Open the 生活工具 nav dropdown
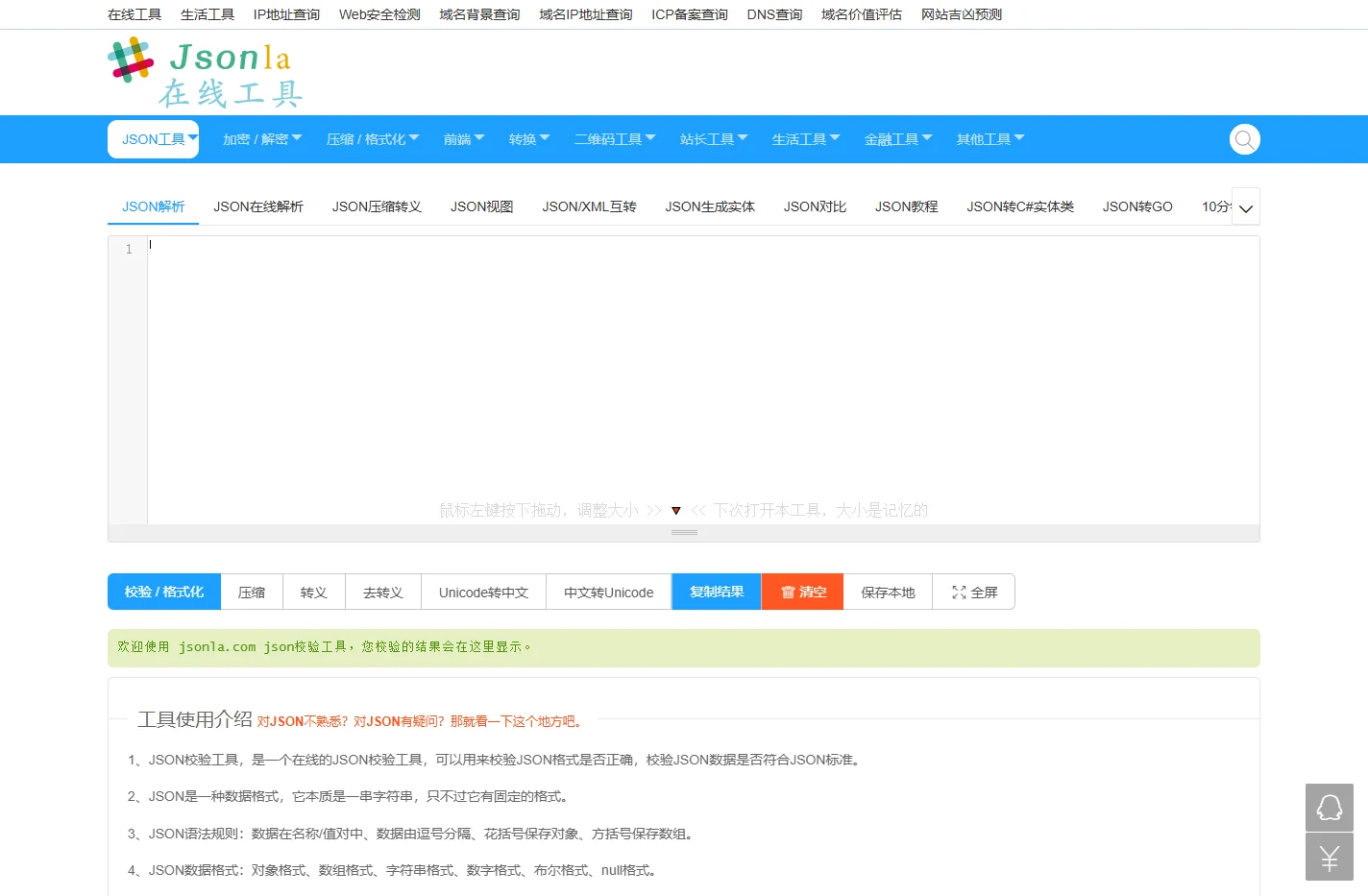Viewport: 1368px width, 896px height. click(806, 139)
